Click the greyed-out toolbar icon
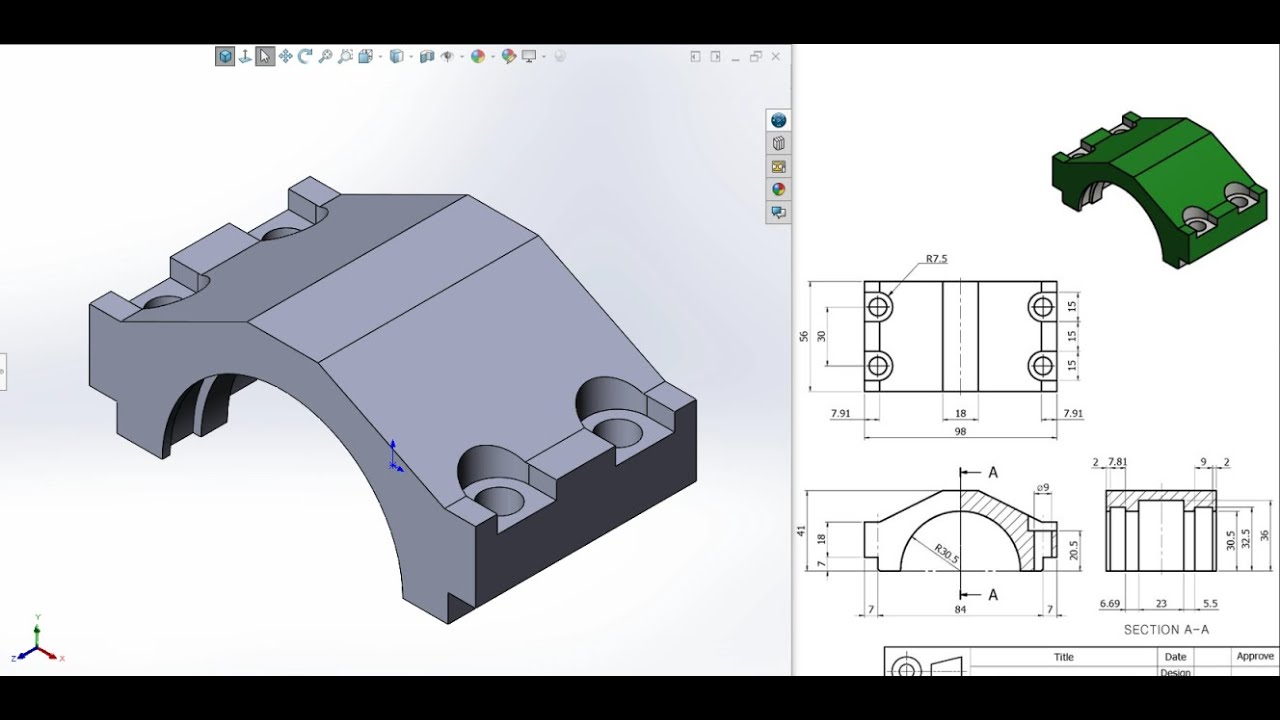This screenshot has height=720, width=1280. pos(560,56)
